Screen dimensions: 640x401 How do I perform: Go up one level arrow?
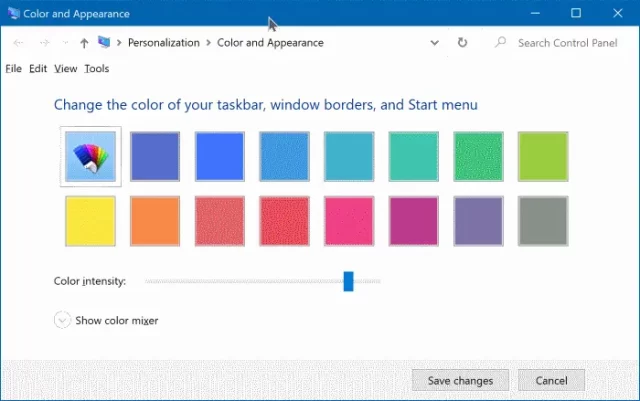pos(84,43)
